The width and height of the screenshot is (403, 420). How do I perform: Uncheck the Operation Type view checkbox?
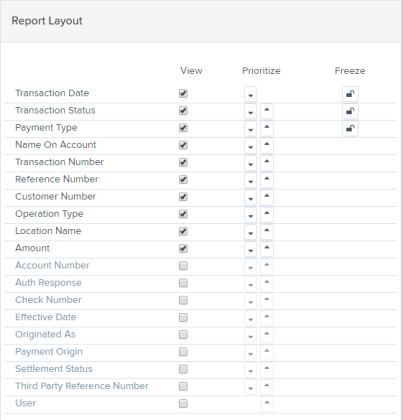coord(183,214)
